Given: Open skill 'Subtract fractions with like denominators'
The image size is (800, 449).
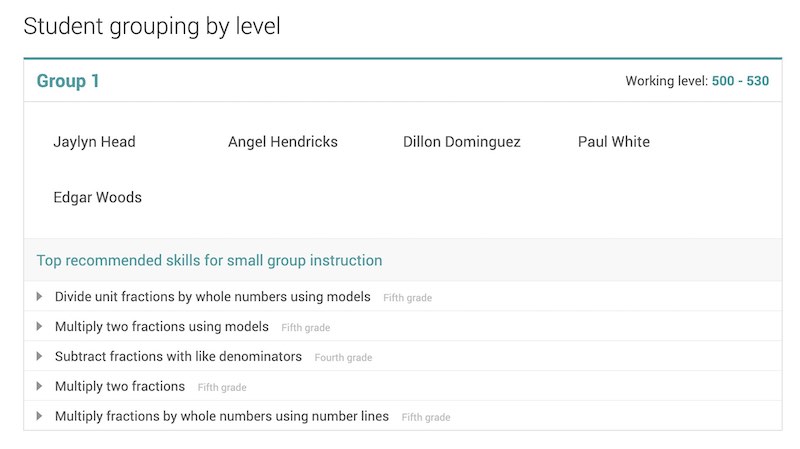Looking at the screenshot, I should click(179, 356).
